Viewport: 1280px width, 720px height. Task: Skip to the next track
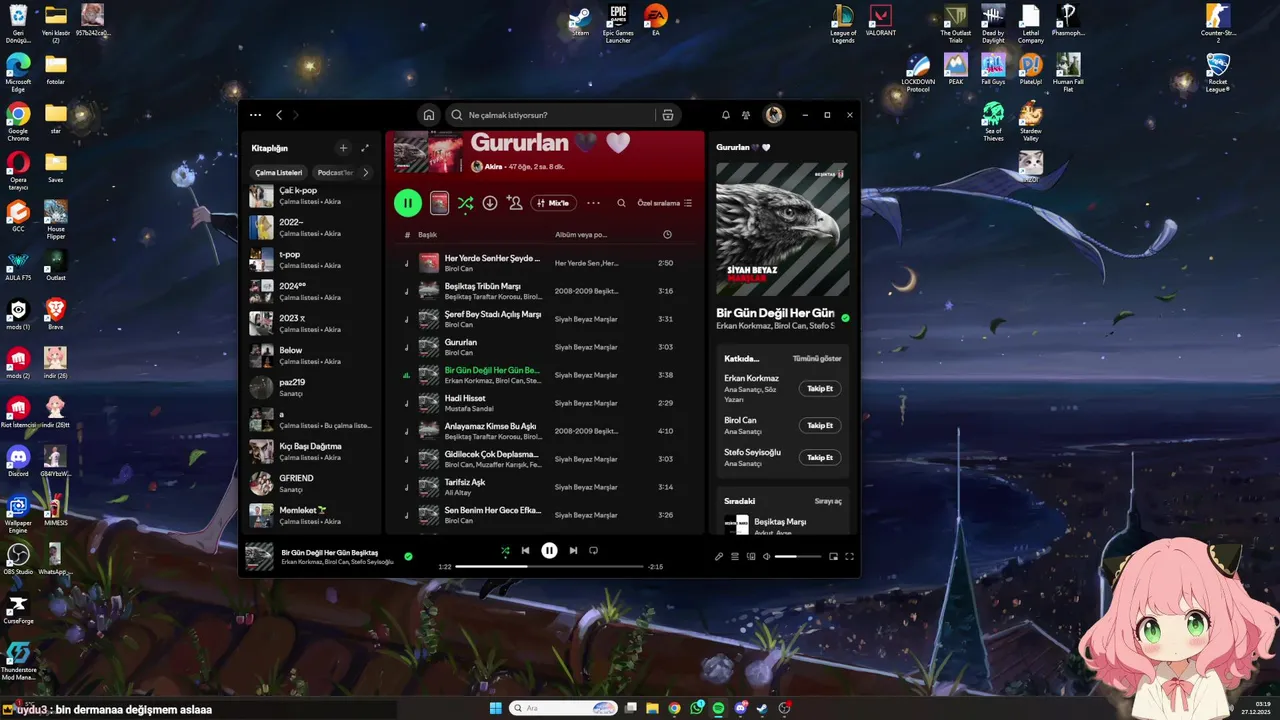coord(573,550)
